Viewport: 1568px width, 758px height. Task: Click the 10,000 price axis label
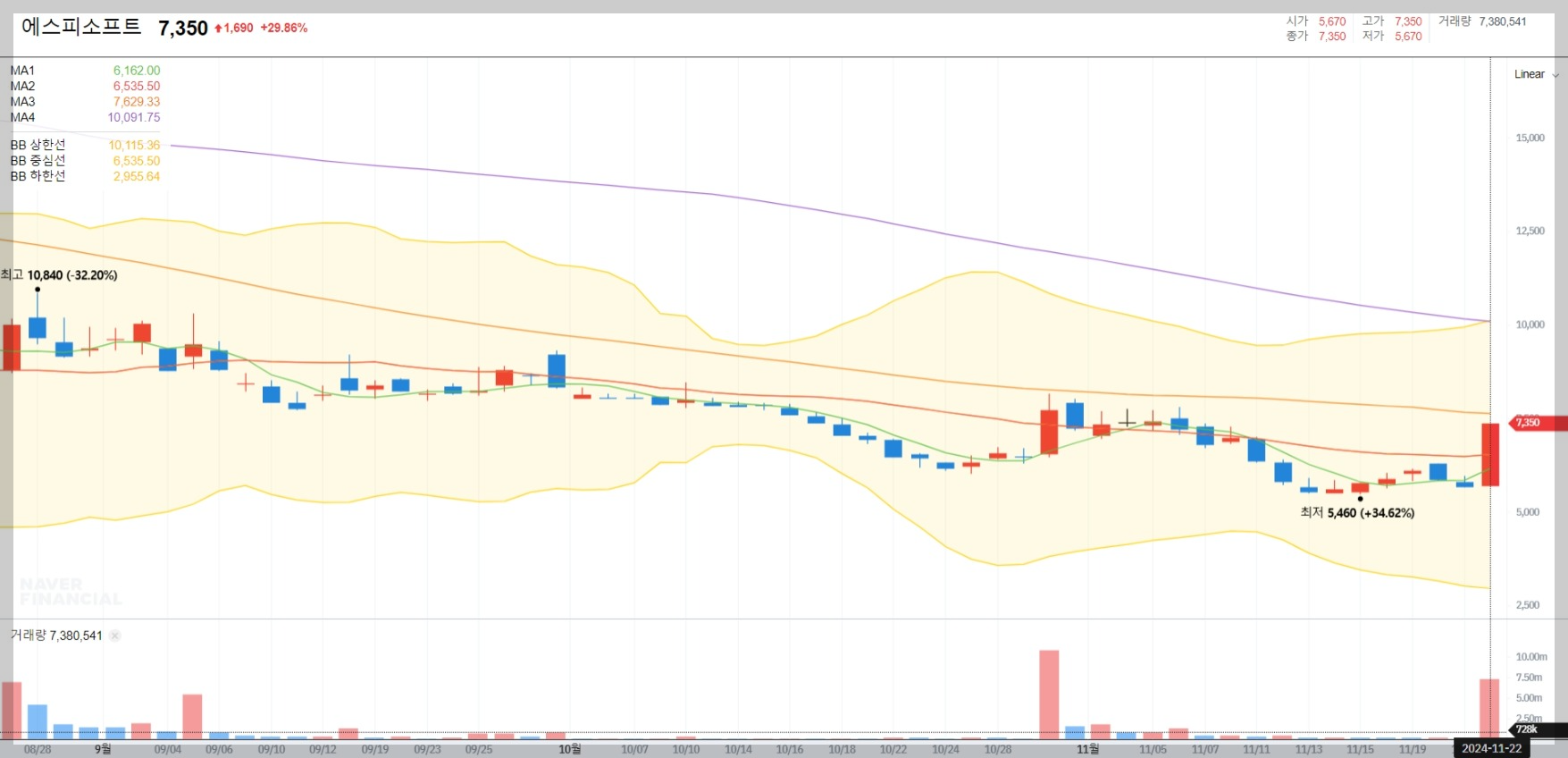[1530, 324]
